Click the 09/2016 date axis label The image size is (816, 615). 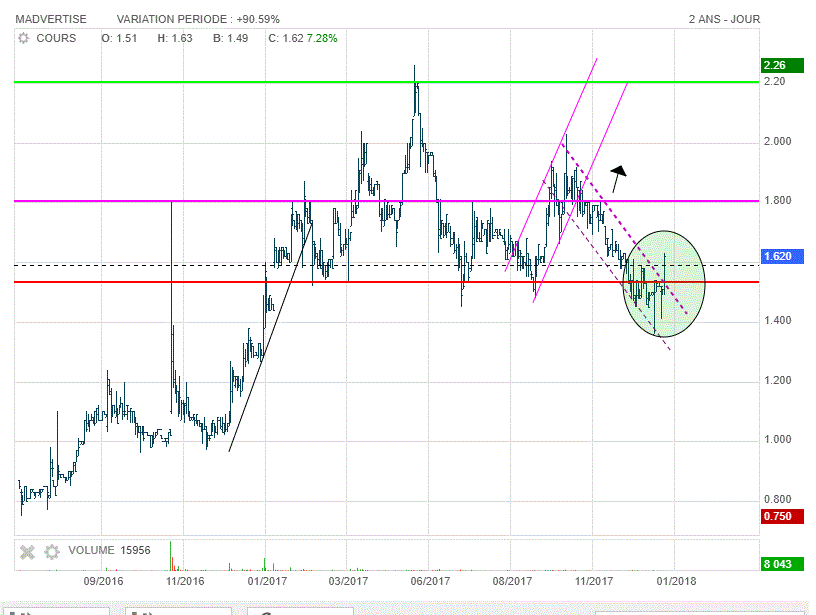[x=104, y=581]
